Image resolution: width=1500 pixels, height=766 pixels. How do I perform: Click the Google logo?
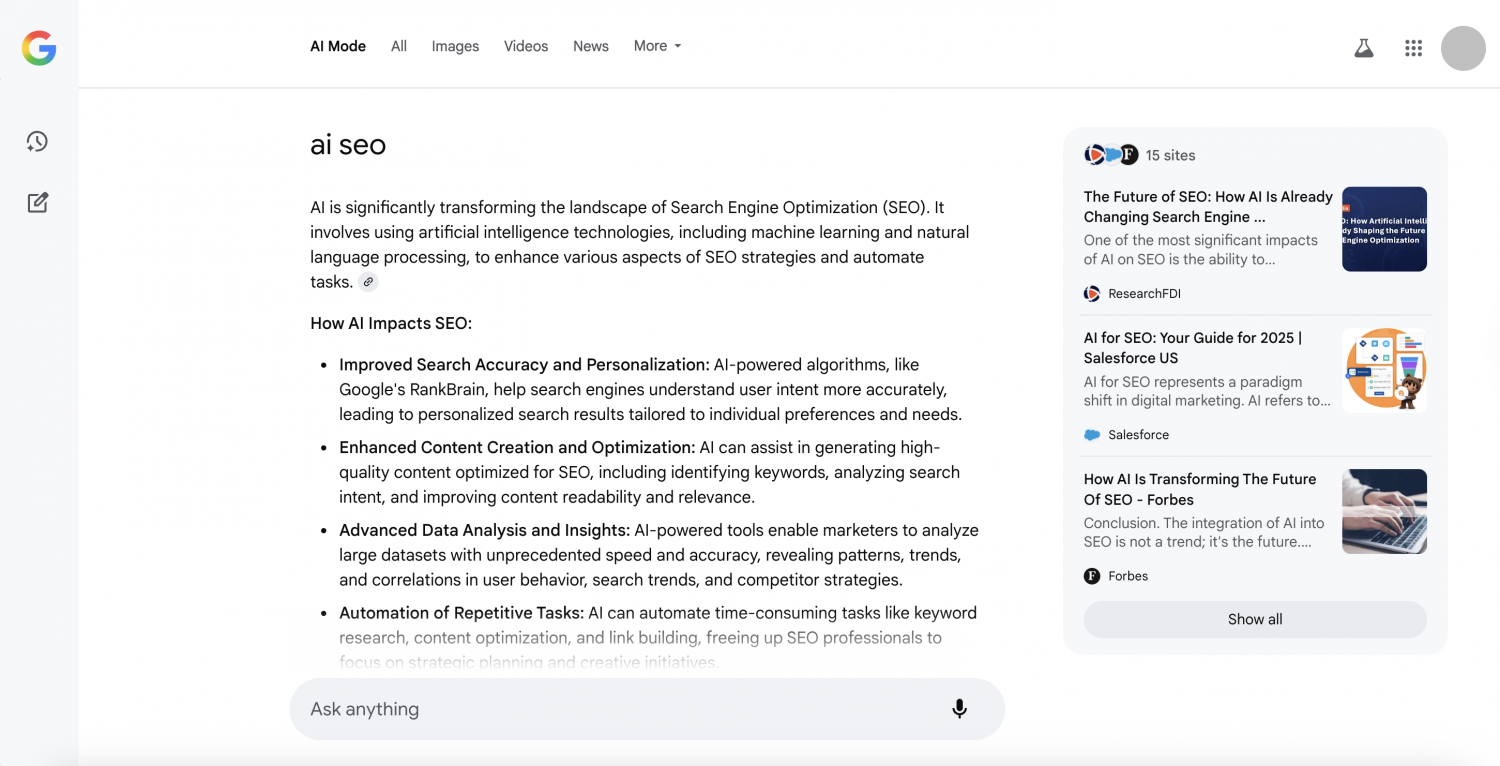point(39,47)
